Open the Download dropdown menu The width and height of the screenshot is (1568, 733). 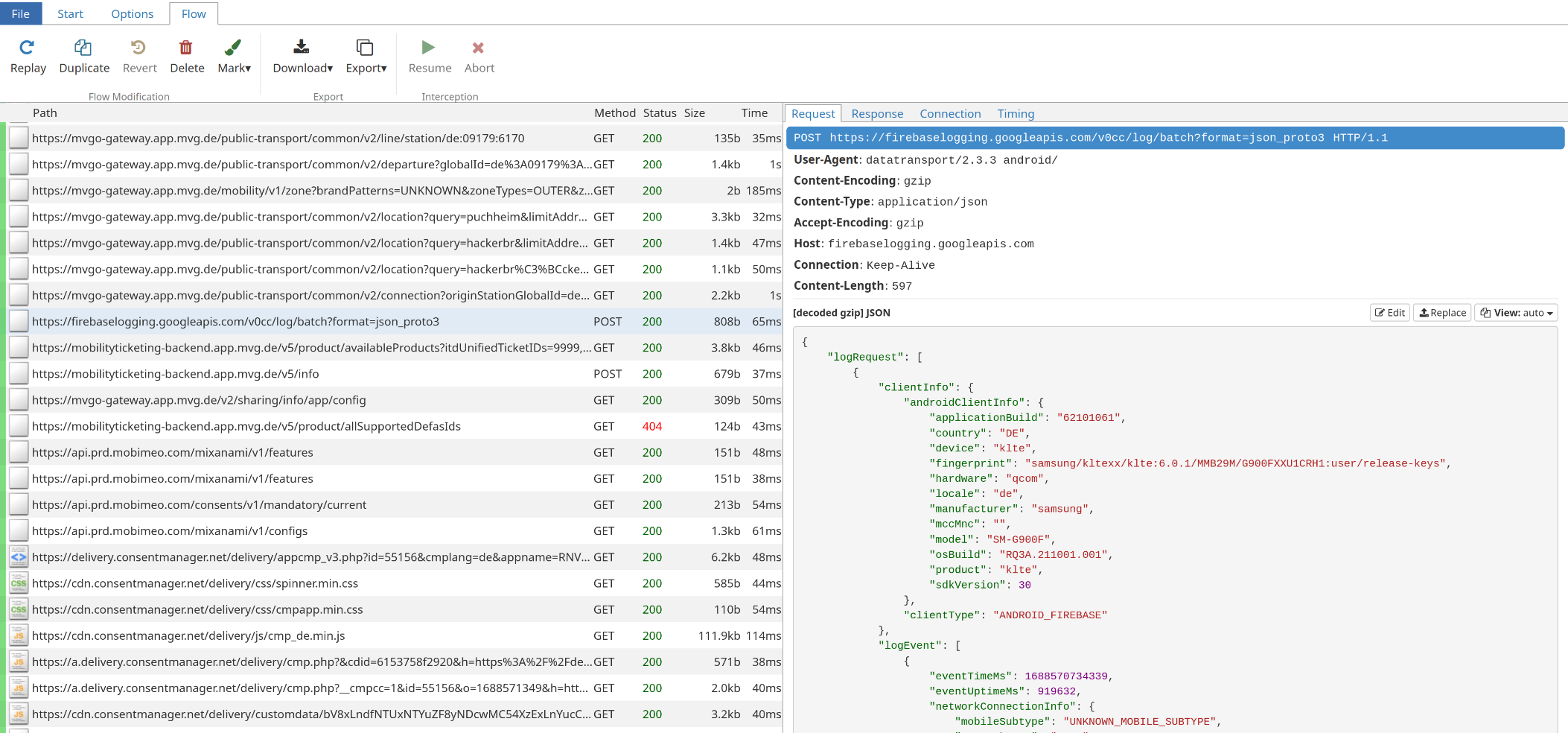pos(302,57)
